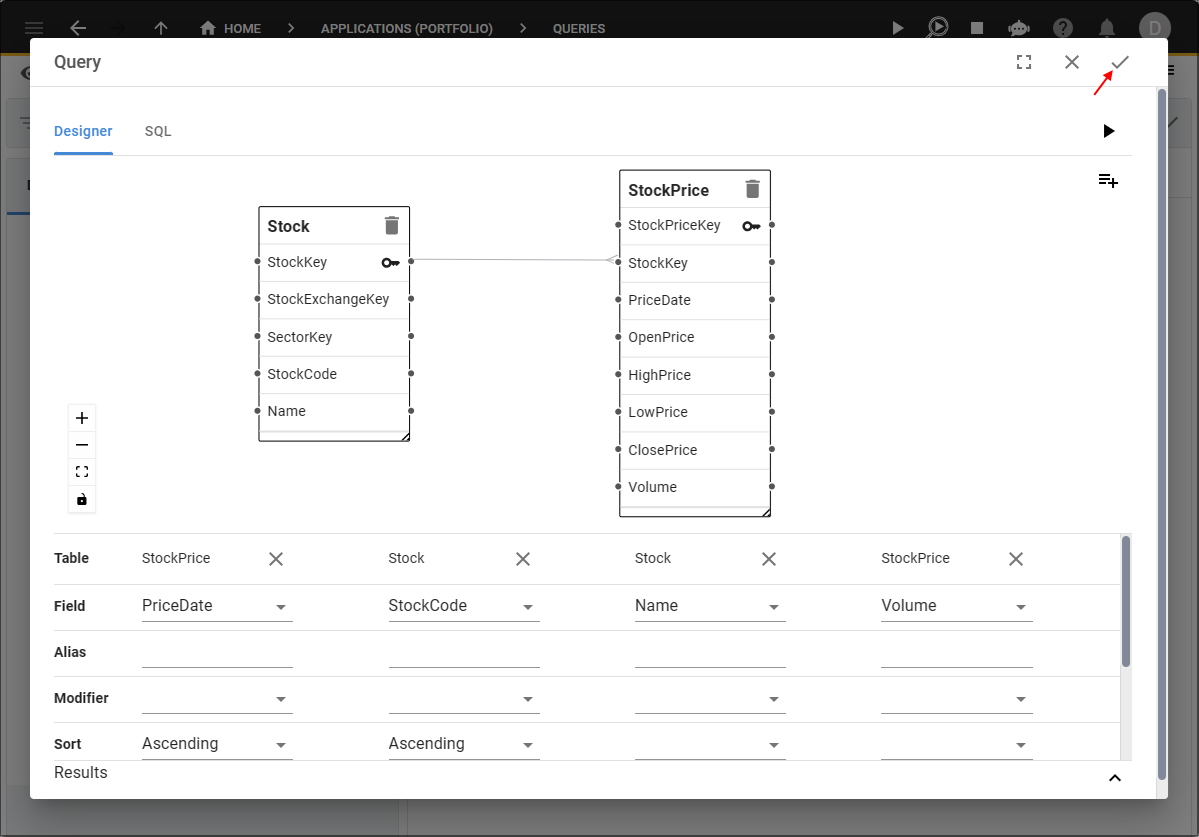The width and height of the screenshot is (1199, 837).
Task: Open Modifier dropdown for Volume column
Action: tap(957, 699)
